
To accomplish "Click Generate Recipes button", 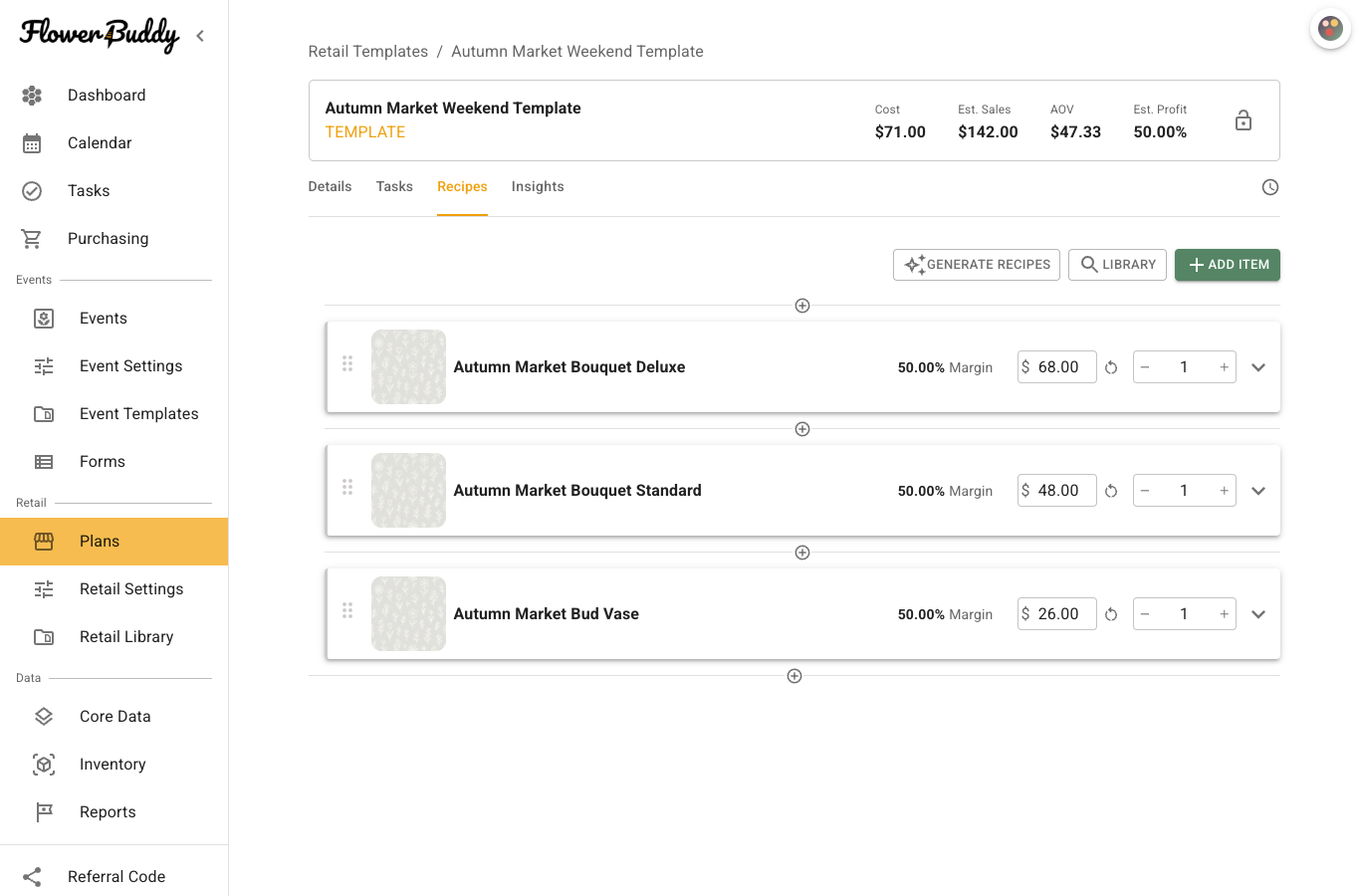I will (977, 265).
